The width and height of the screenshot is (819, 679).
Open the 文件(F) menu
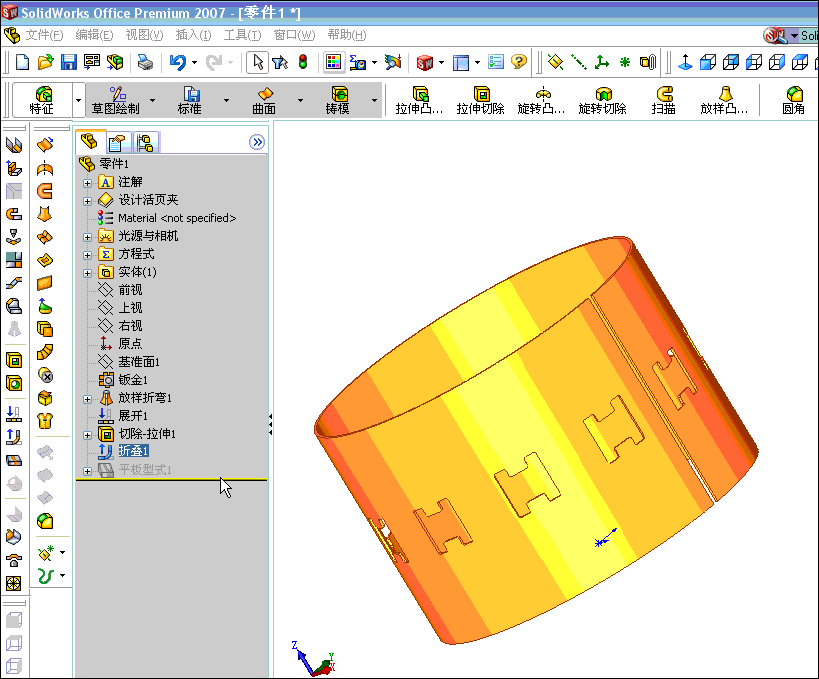tap(44, 35)
